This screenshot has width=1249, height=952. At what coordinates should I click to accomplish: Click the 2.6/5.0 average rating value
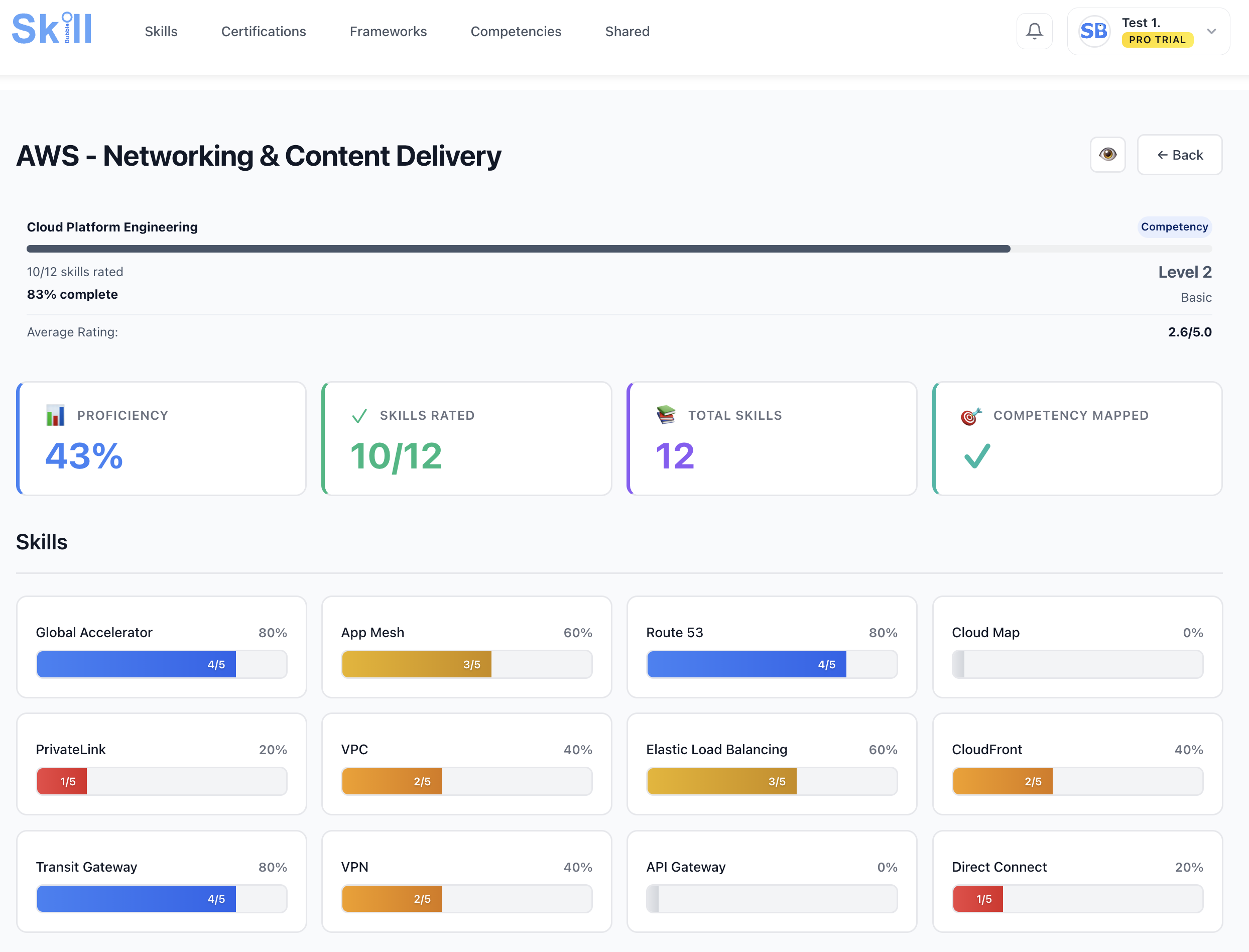[1190, 332]
